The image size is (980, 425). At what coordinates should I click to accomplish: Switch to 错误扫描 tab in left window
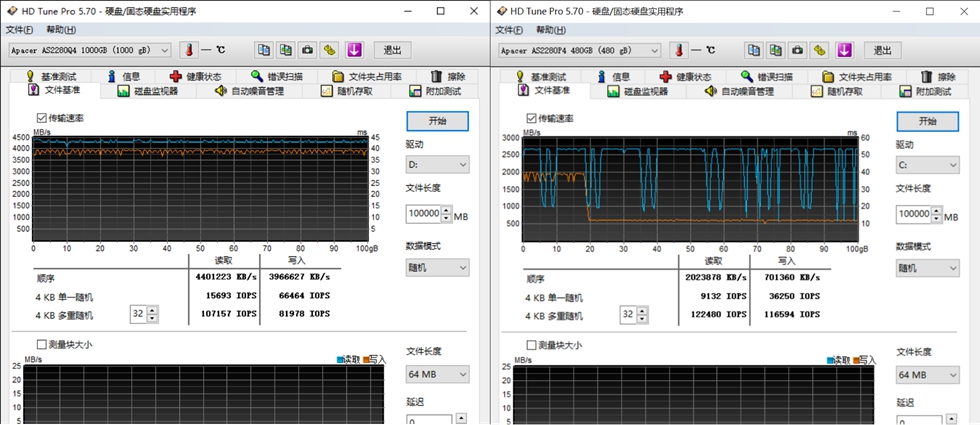tap(277, 76)
